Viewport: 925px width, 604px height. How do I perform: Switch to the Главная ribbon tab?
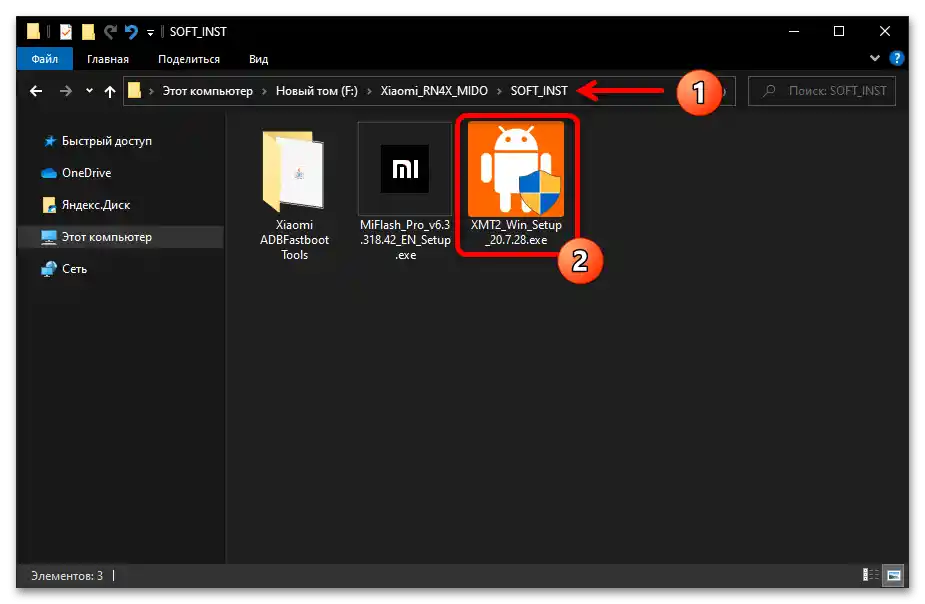[x=108, y=59]
